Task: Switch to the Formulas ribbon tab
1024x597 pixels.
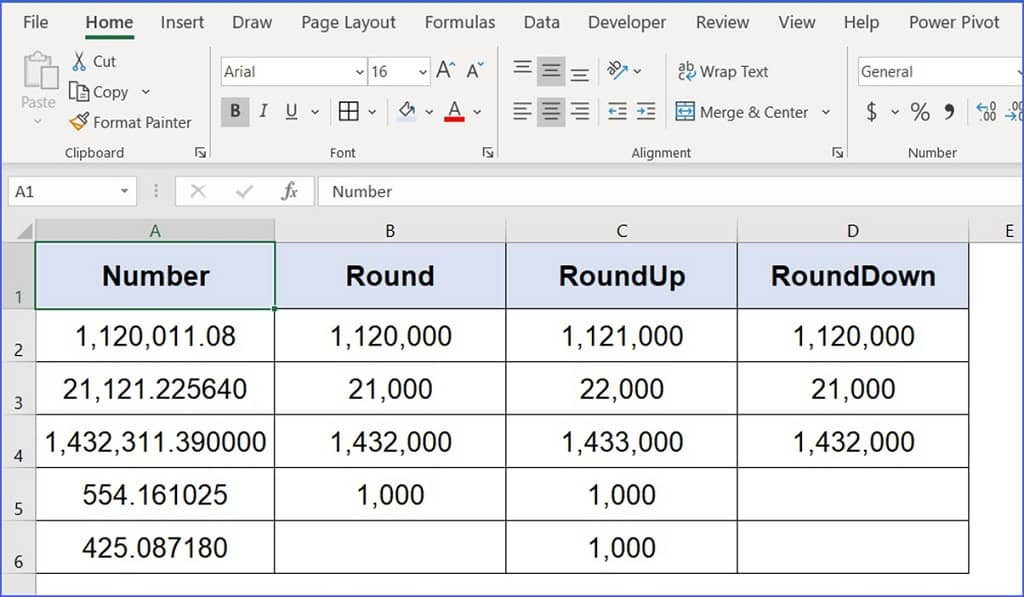Action: click(x=459, y=21)
